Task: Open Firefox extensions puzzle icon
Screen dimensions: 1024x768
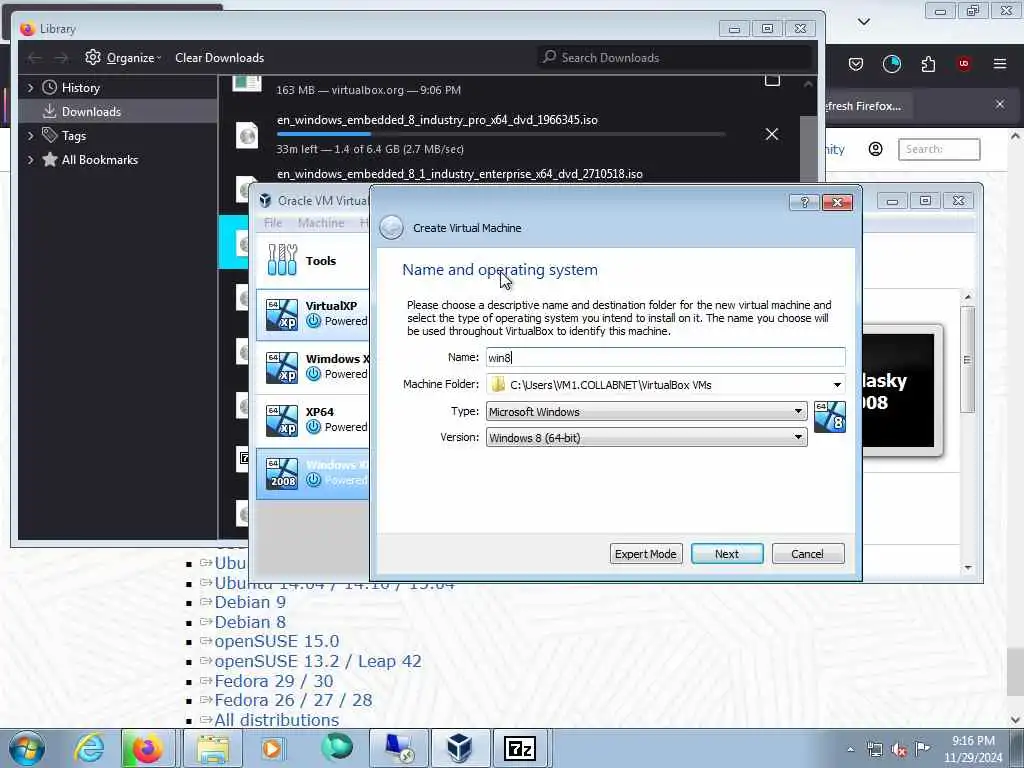Action: 928,64
